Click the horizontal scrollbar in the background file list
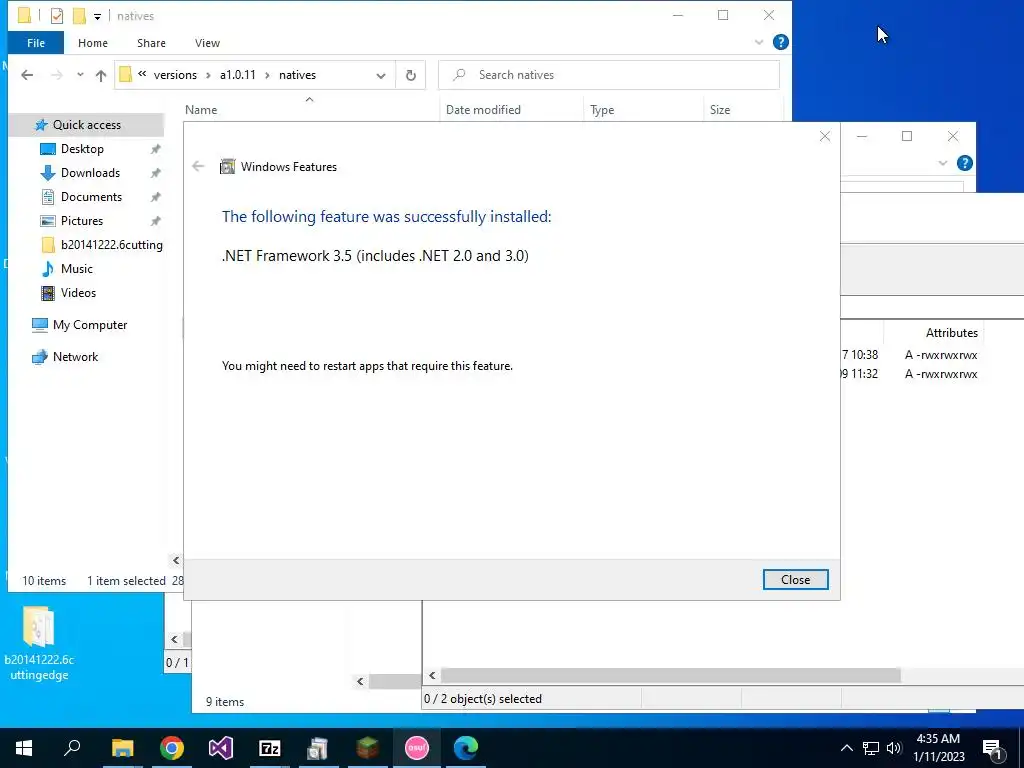 pyautogui.click(x=670, y=675)
